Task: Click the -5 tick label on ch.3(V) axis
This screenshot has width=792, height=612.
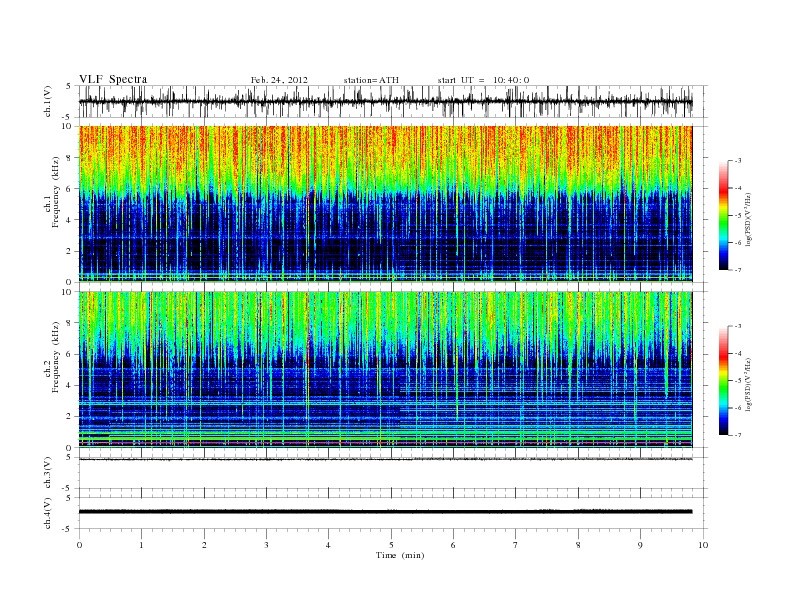Action: coord(68,489)
